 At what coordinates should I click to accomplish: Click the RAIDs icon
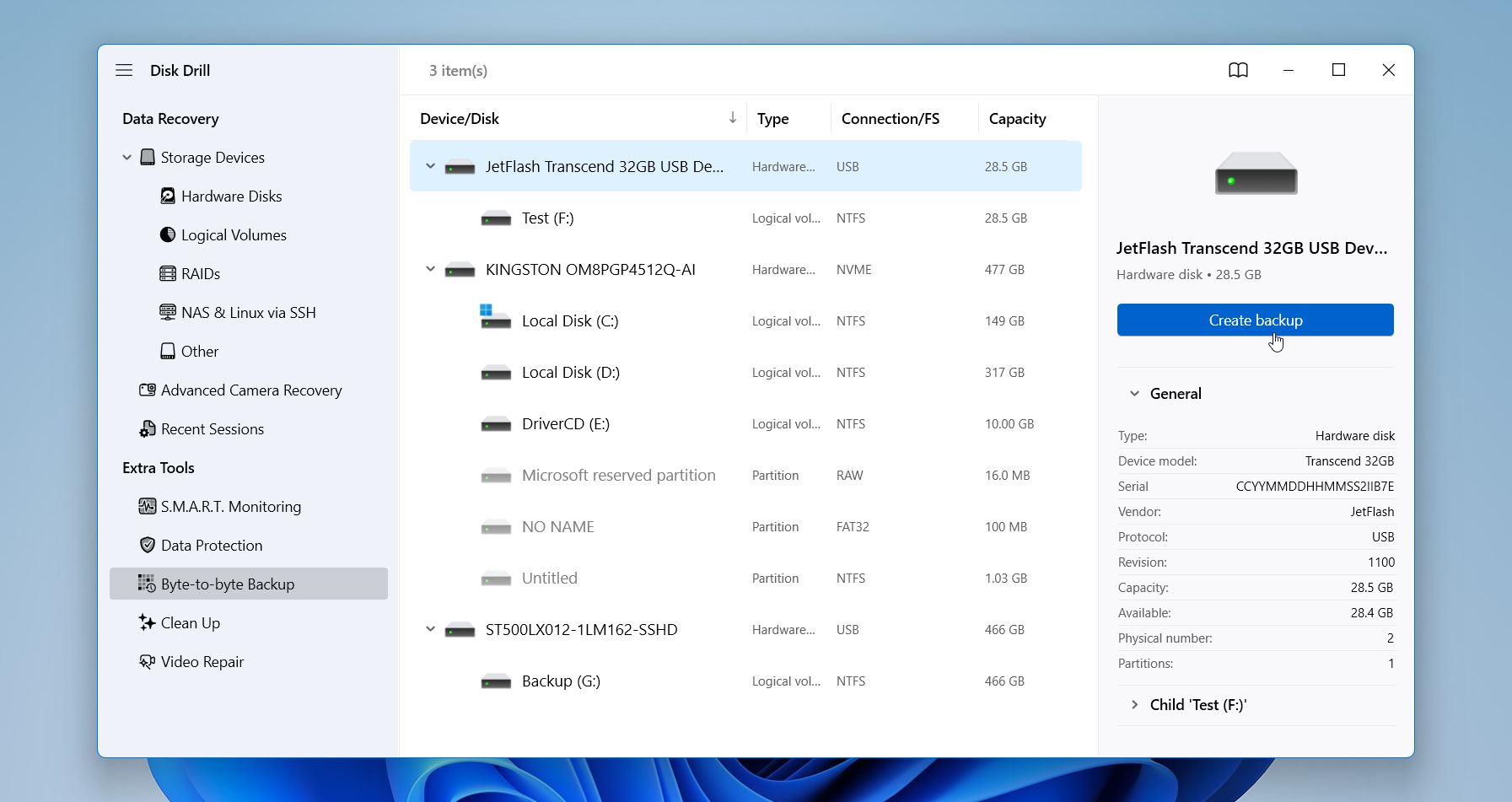(x=168, y=273)
